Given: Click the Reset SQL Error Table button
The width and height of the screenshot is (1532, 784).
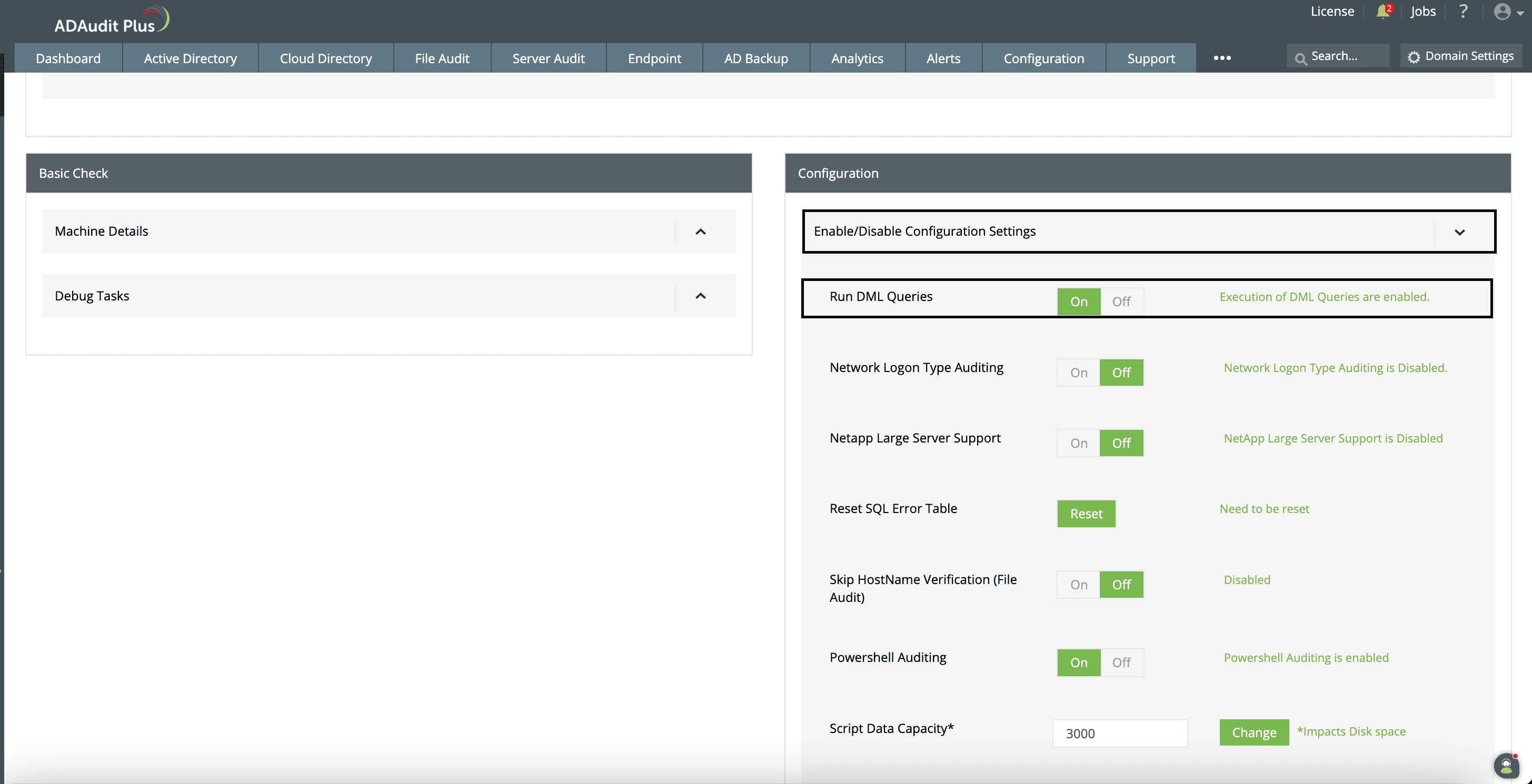Looking at the screenshot, I should 1086,514.
